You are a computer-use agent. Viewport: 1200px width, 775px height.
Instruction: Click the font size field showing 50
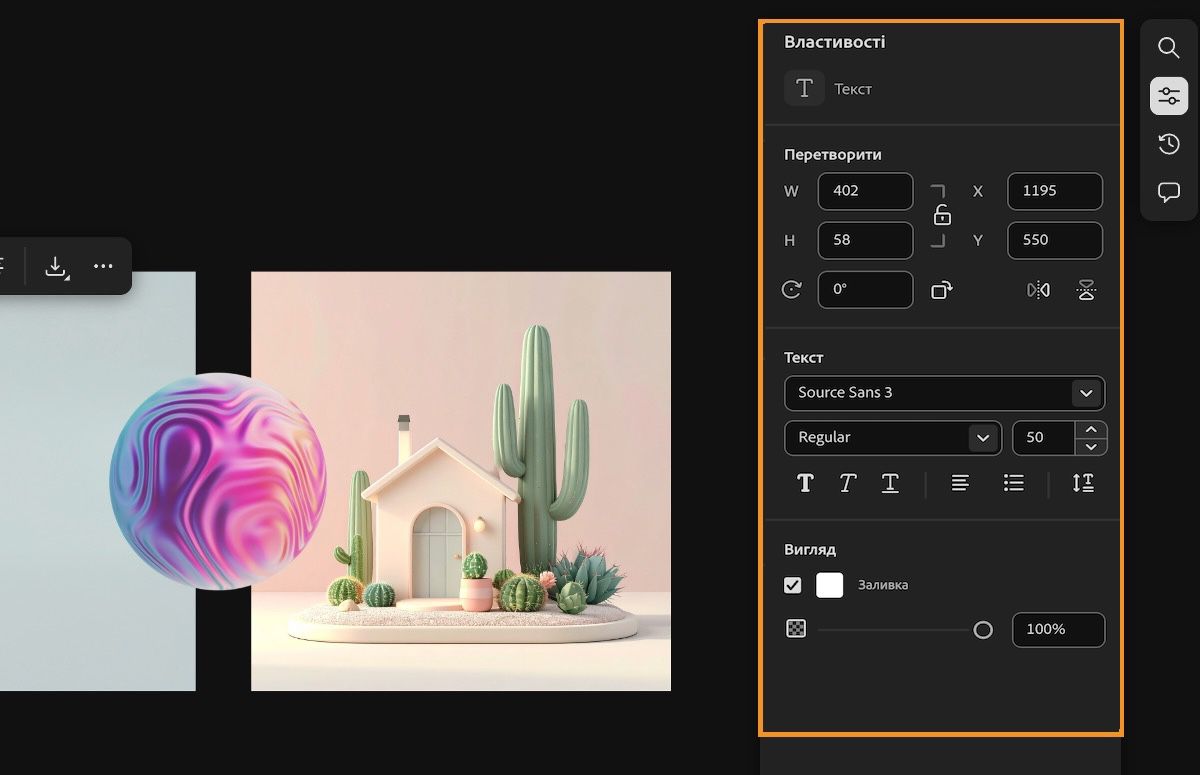[x=1045, y=437]
